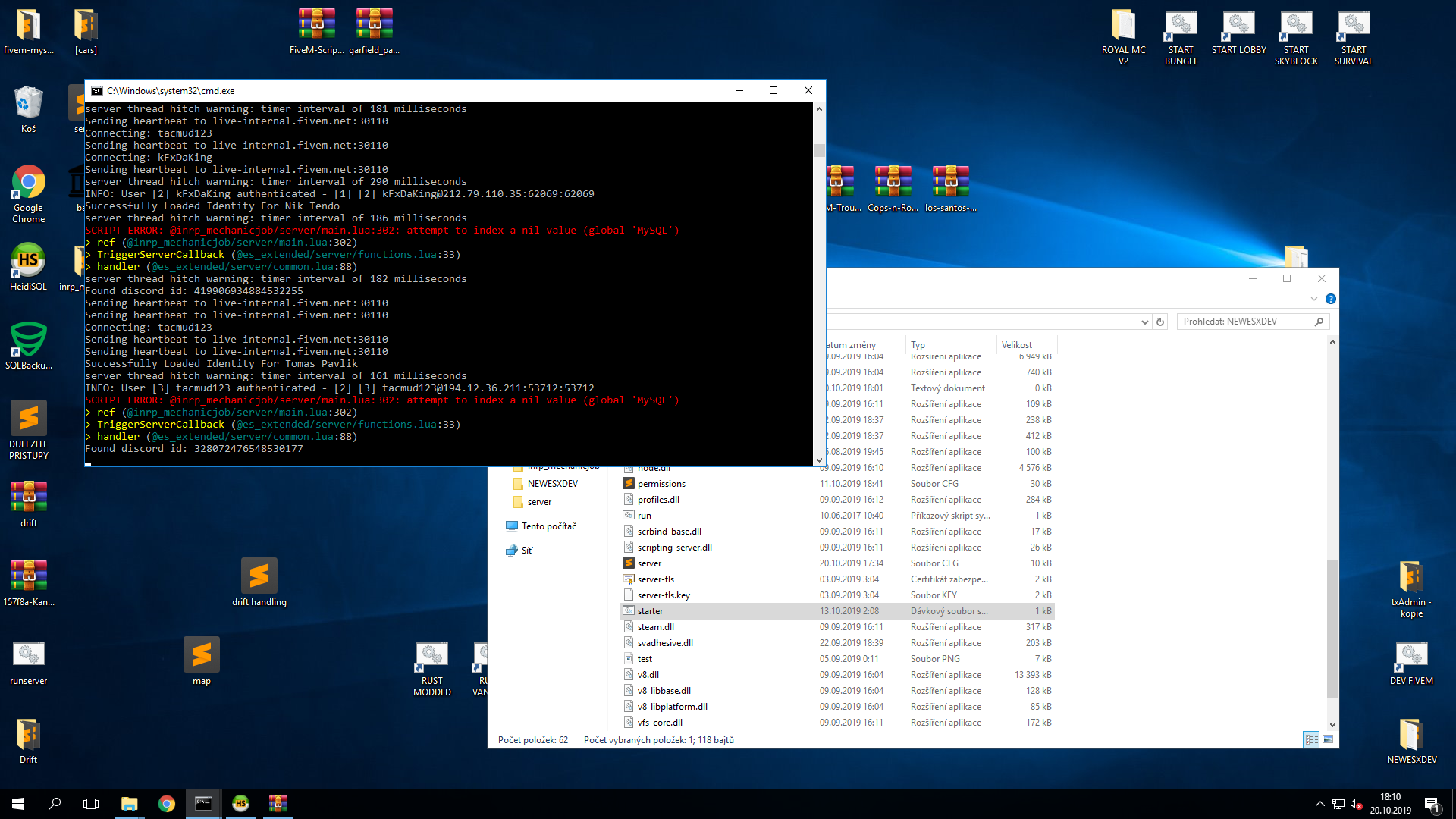The height and width of the screenshot is (819, 1456).
Task: Select NEWESXDEV folder in navigation pane
Action: pos(552,484)
